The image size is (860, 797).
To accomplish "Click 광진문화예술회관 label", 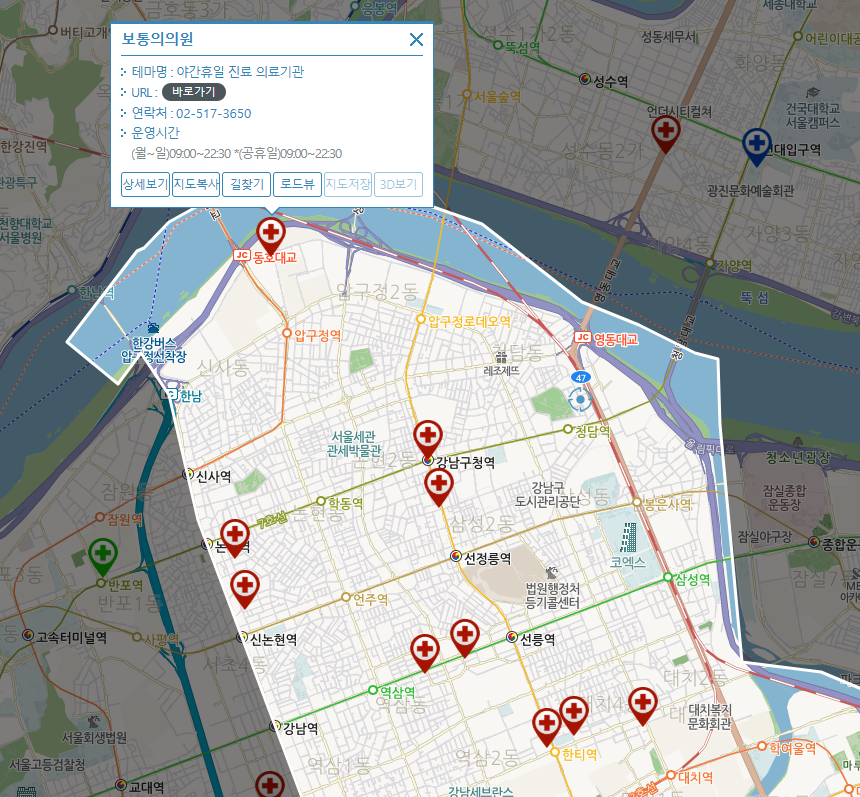I will (750, 191).
